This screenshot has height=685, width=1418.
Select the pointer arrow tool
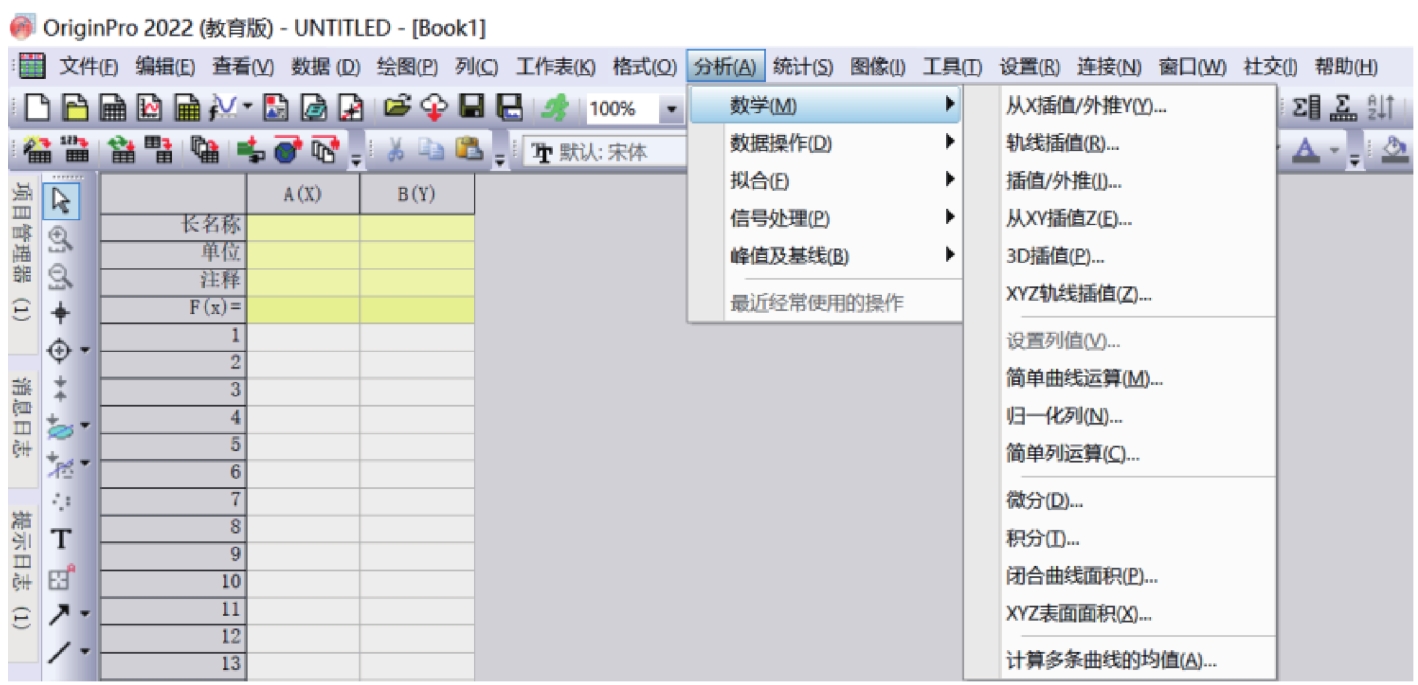61,201
